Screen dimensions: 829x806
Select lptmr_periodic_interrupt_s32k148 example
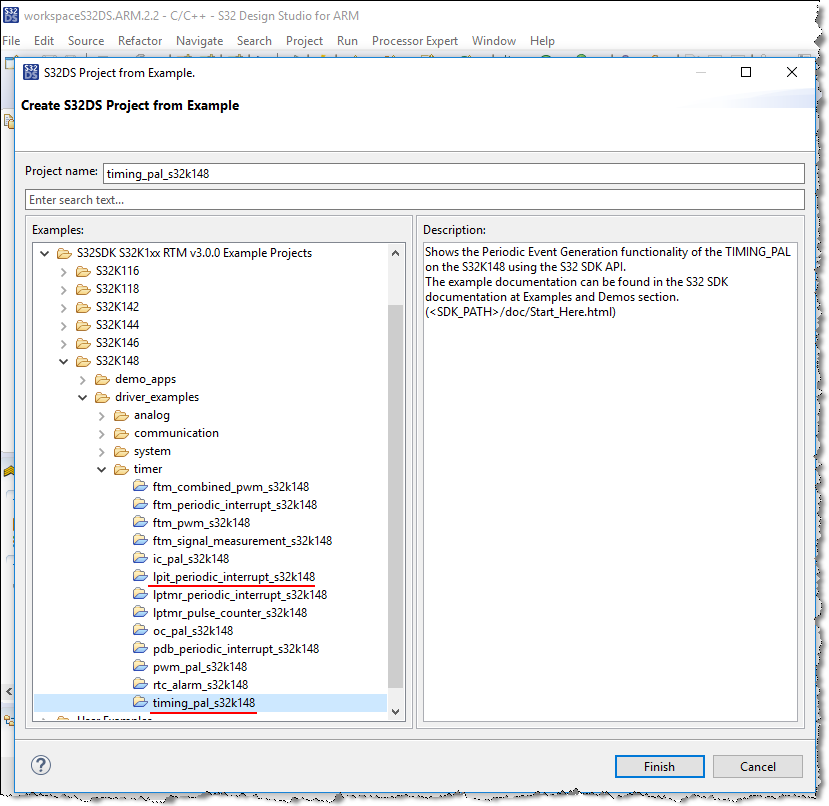tap(240, 594)
